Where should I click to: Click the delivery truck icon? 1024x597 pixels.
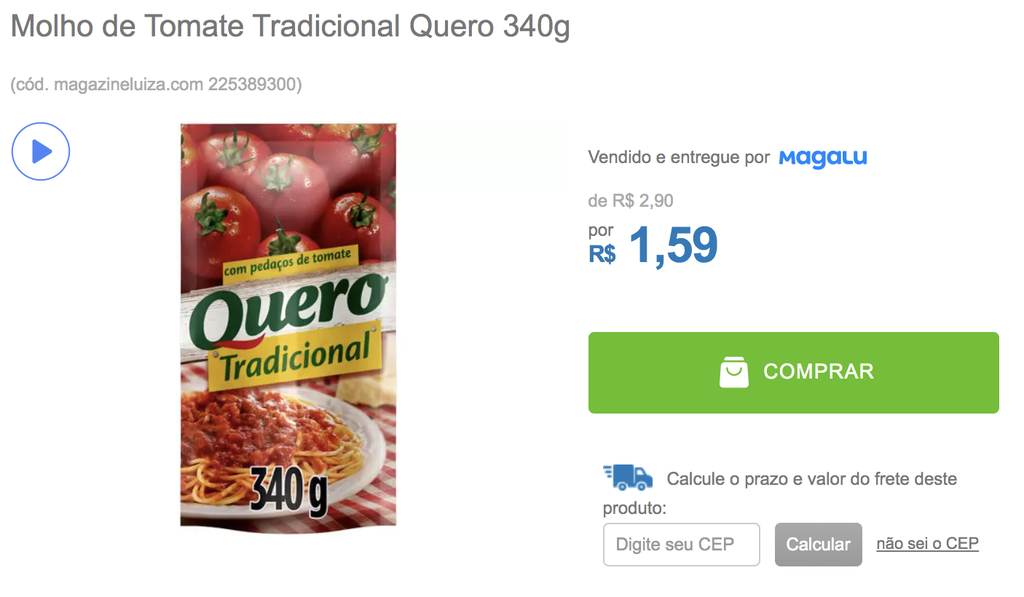point(628,477)
